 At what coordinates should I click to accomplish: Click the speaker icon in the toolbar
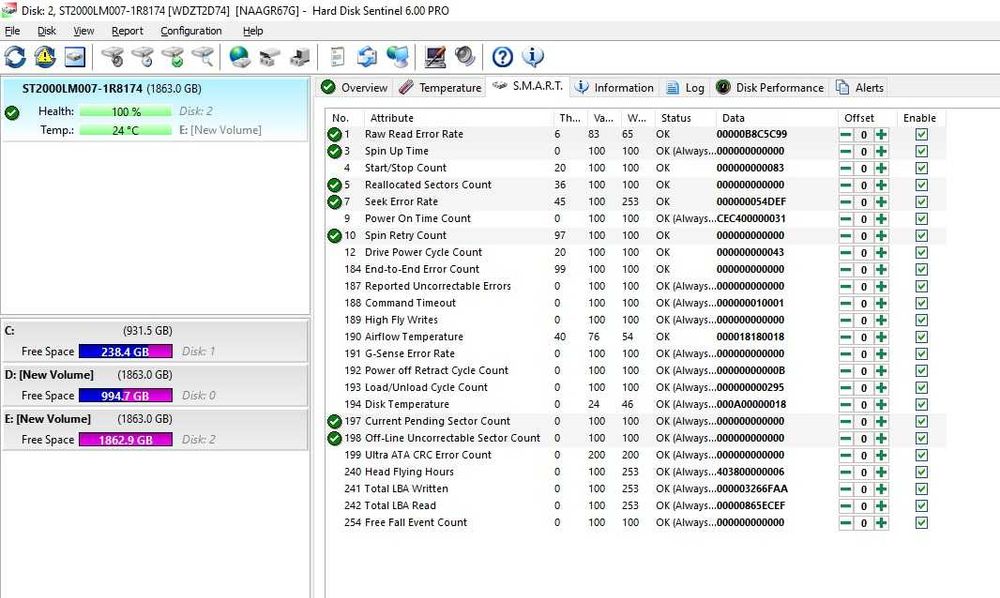[465, 56]
